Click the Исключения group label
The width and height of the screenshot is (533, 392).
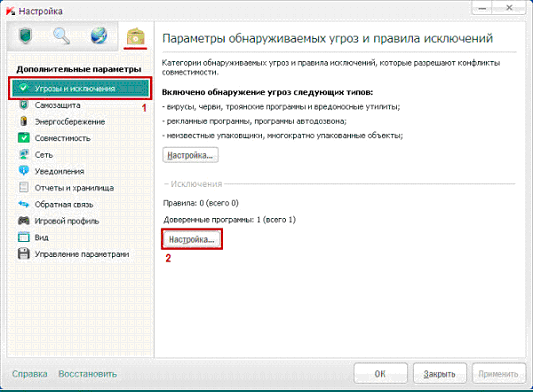pyautogui.click(x=196, y=184)
